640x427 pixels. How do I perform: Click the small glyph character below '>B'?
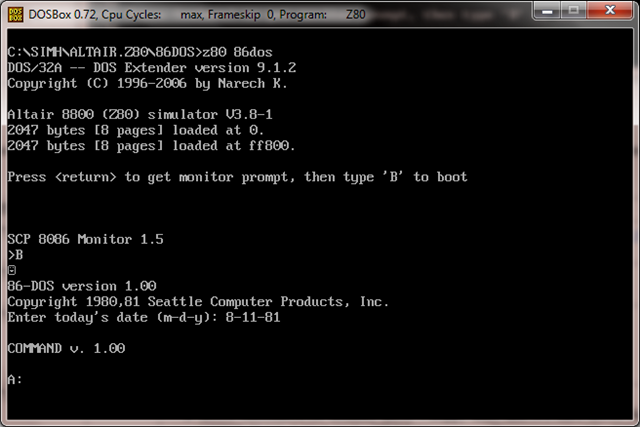click(x=12, y=270)
